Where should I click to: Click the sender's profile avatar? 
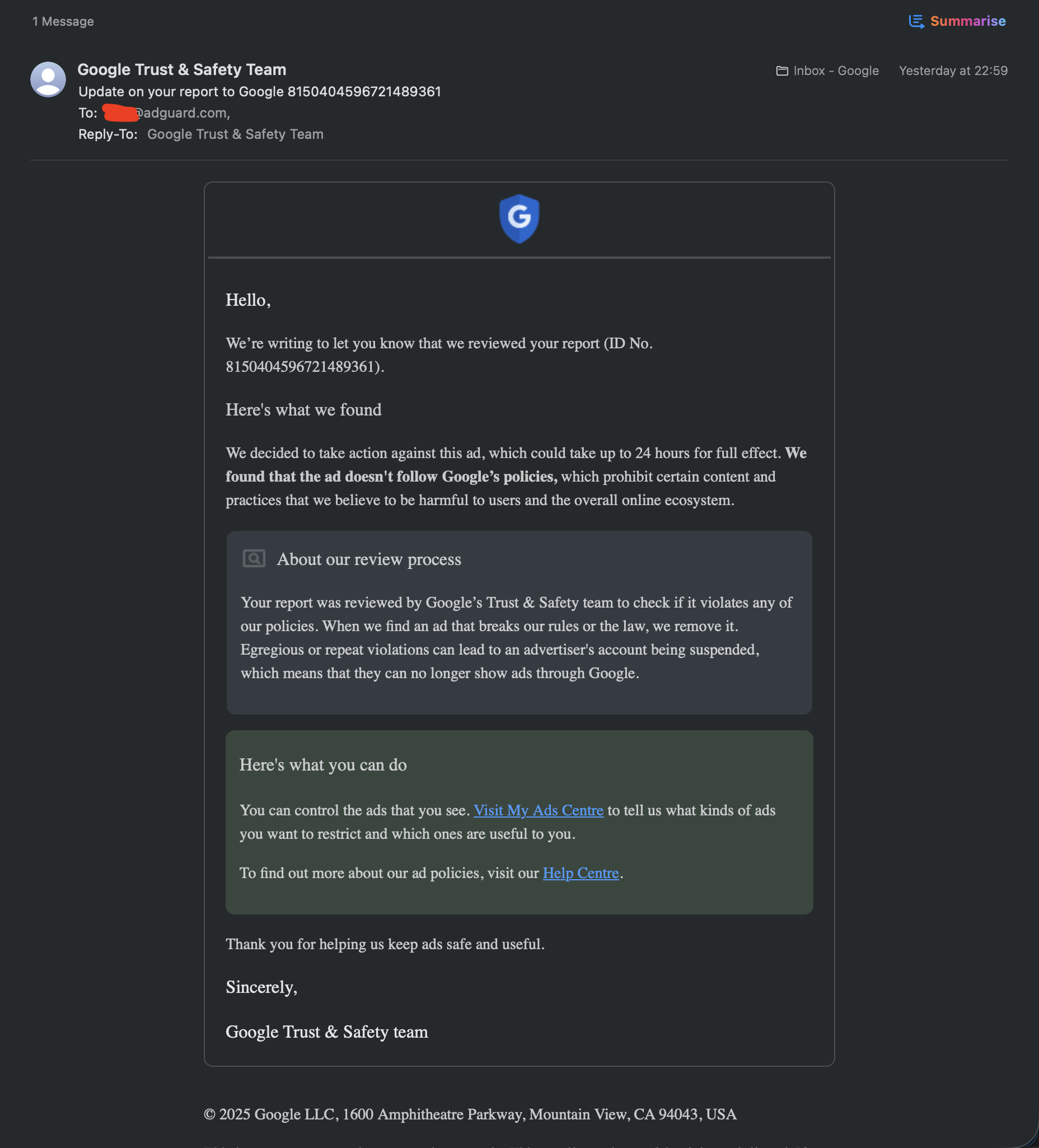(x=48, y=80)
